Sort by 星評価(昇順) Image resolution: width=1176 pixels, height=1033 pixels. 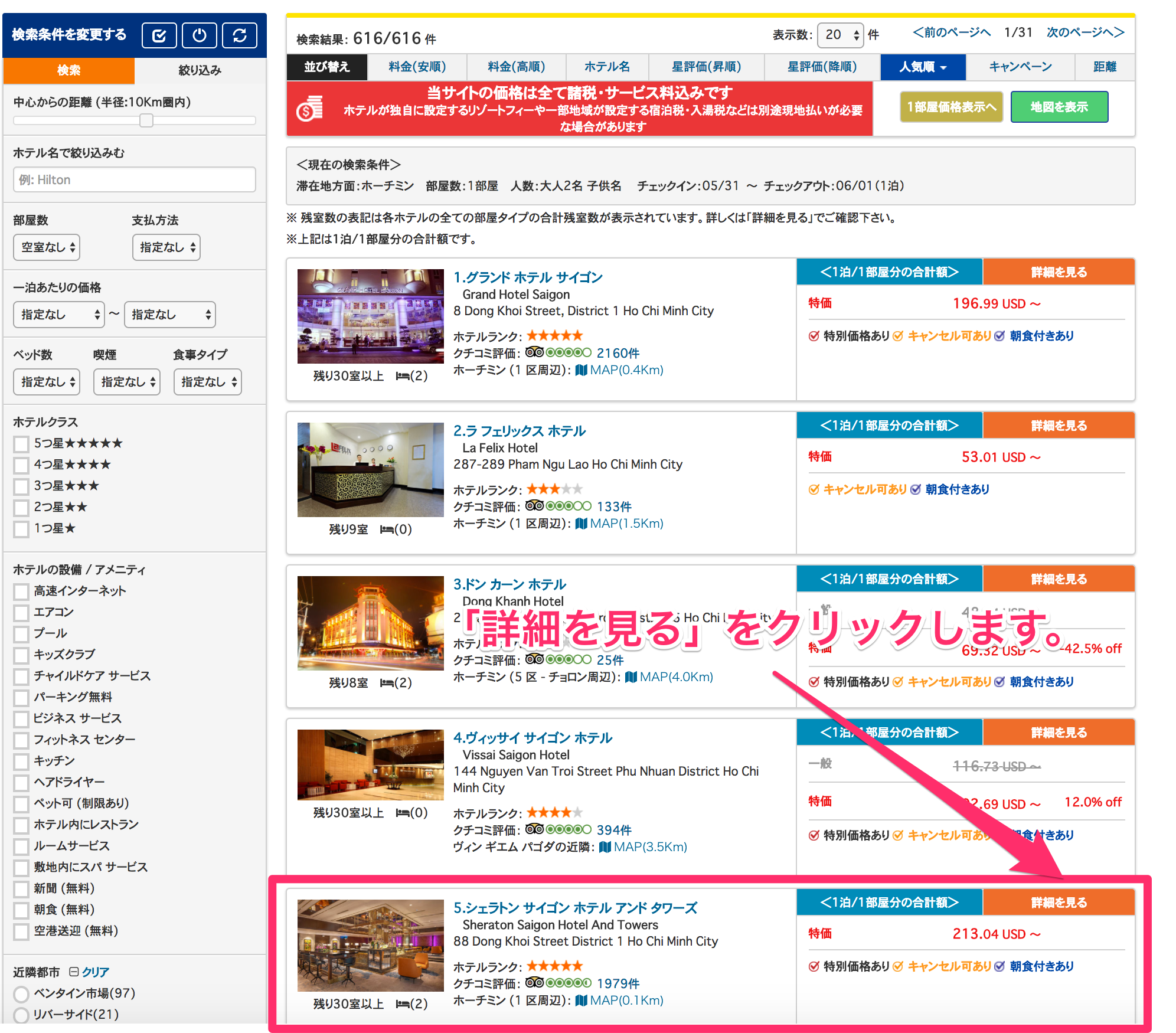point(706,67)
